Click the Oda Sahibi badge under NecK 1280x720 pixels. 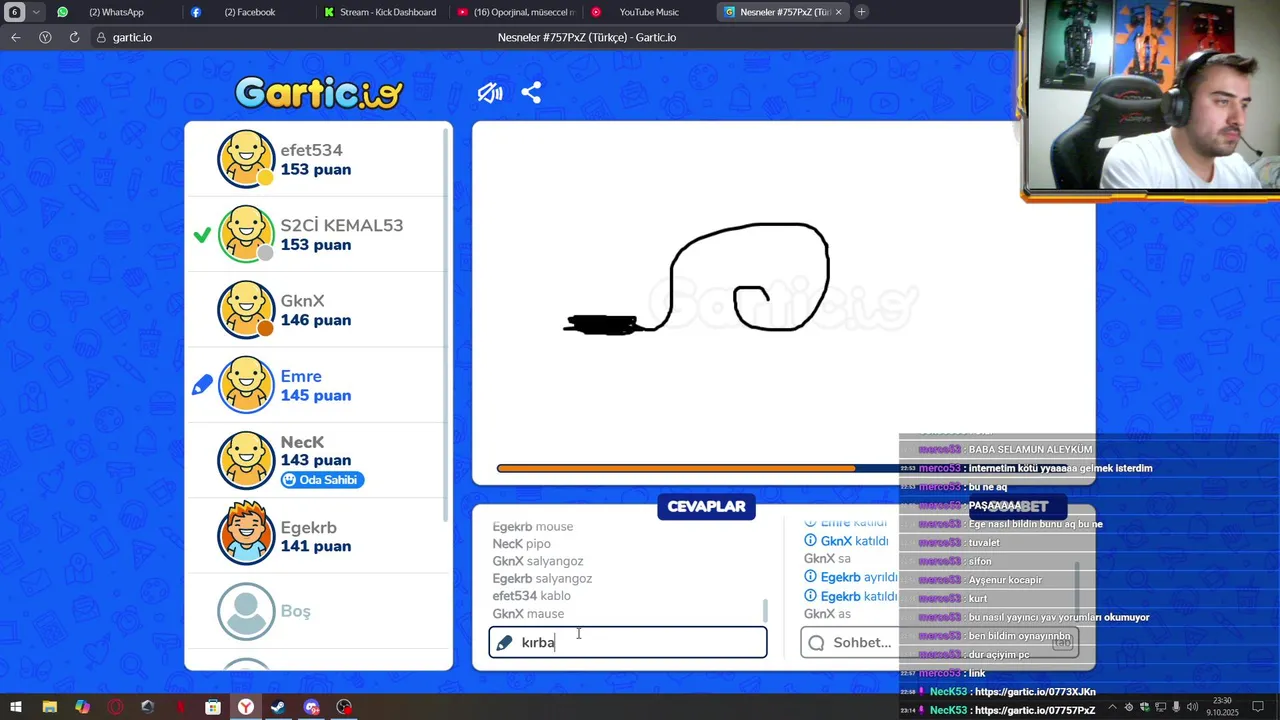tap(321, 480)
